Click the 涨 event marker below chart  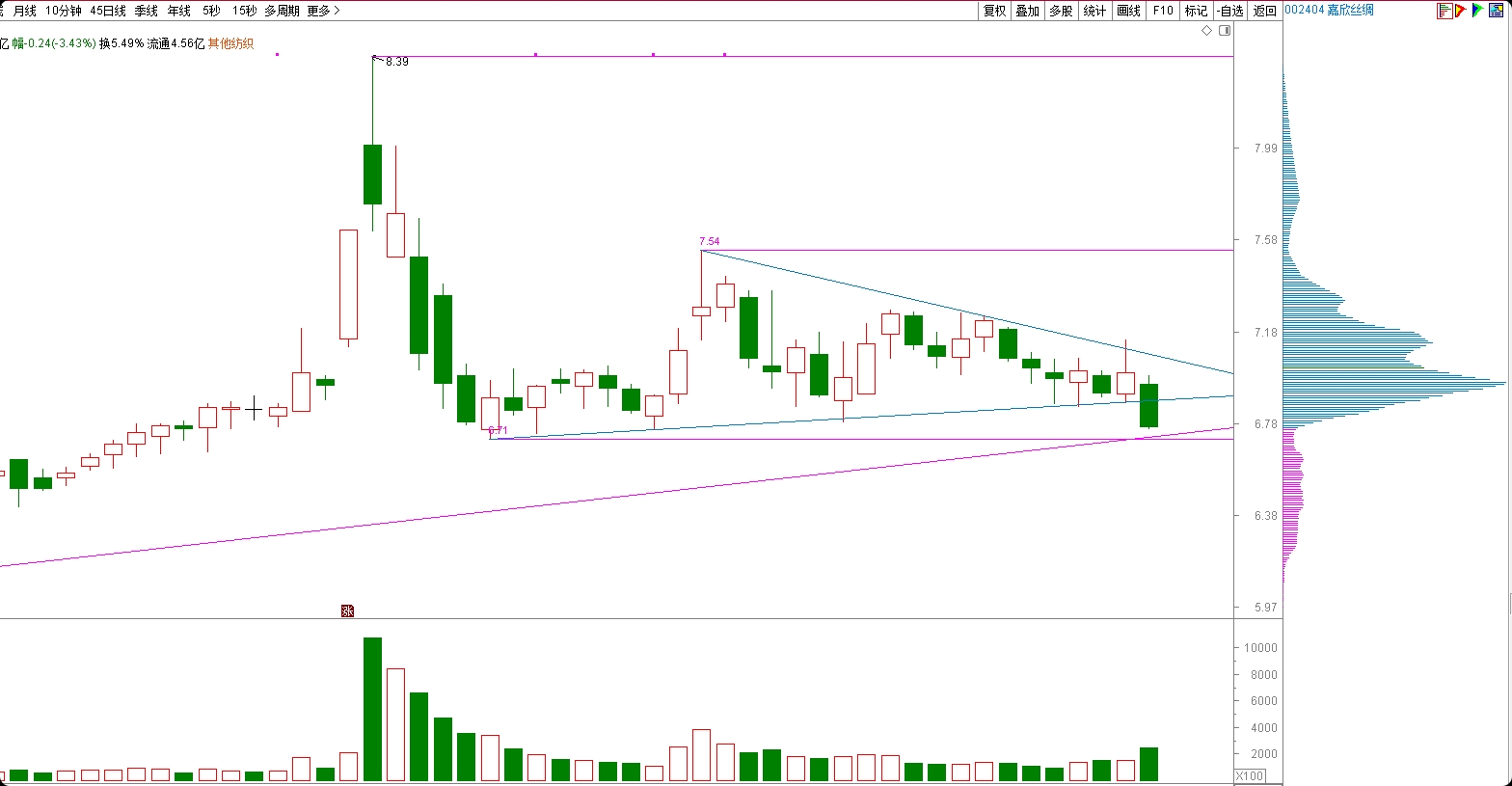(x=347, y=610)
